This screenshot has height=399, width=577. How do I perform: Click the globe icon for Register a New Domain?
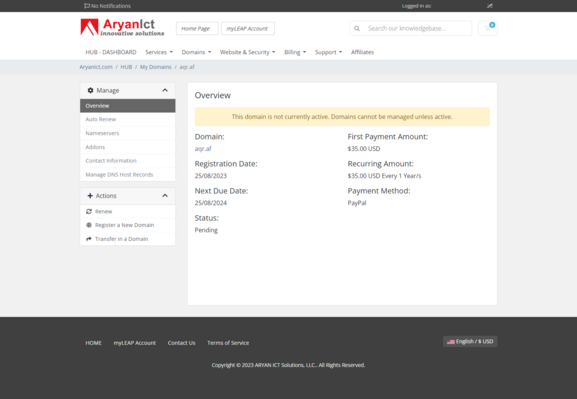89,225
